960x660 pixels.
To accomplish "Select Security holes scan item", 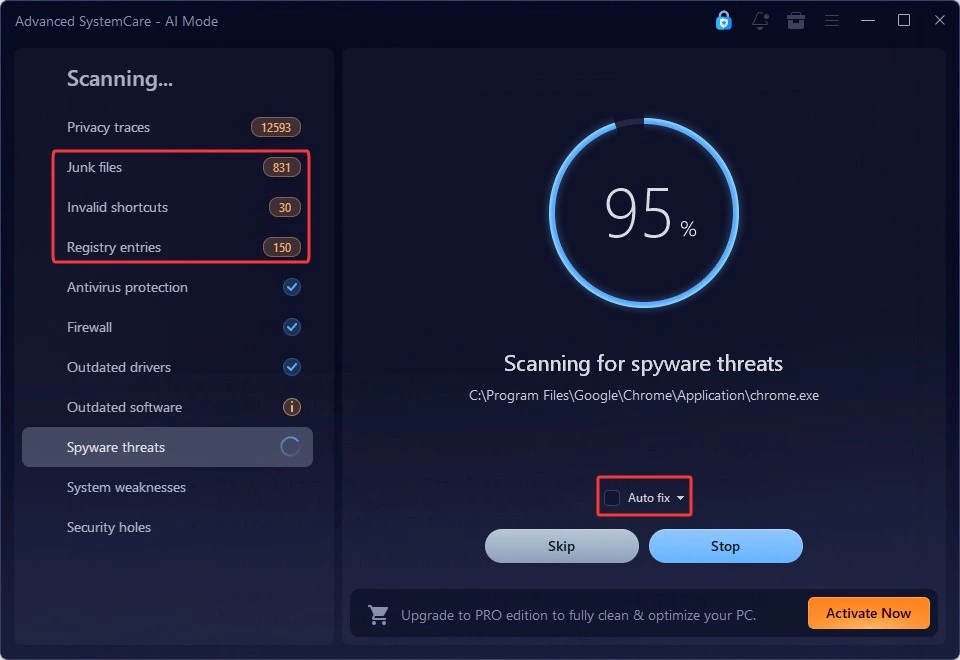I will [x=167, y=527].
